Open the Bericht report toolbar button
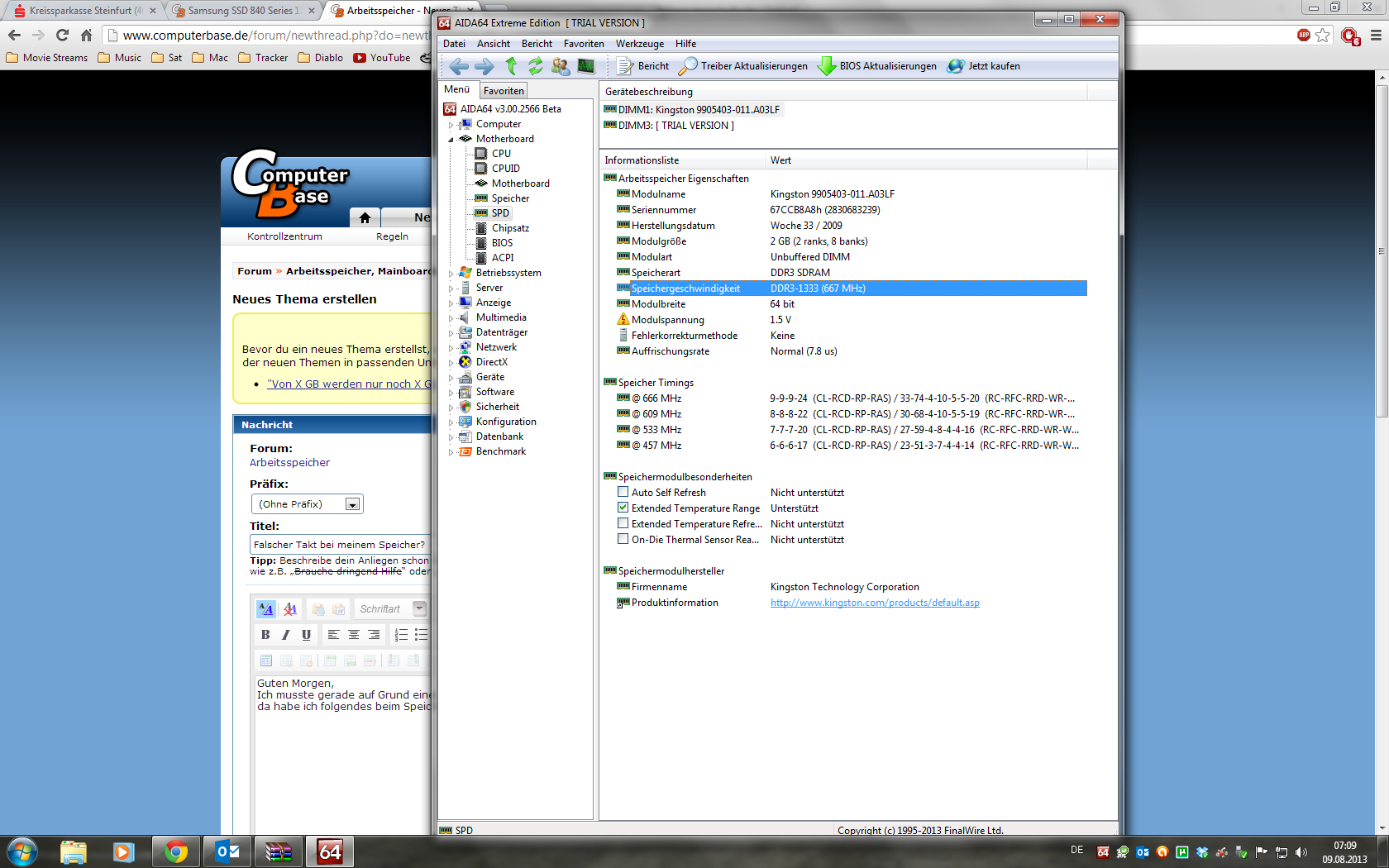Image resolution: width=1389 pixels, height=868 pixels. click(x=644, y=66)
